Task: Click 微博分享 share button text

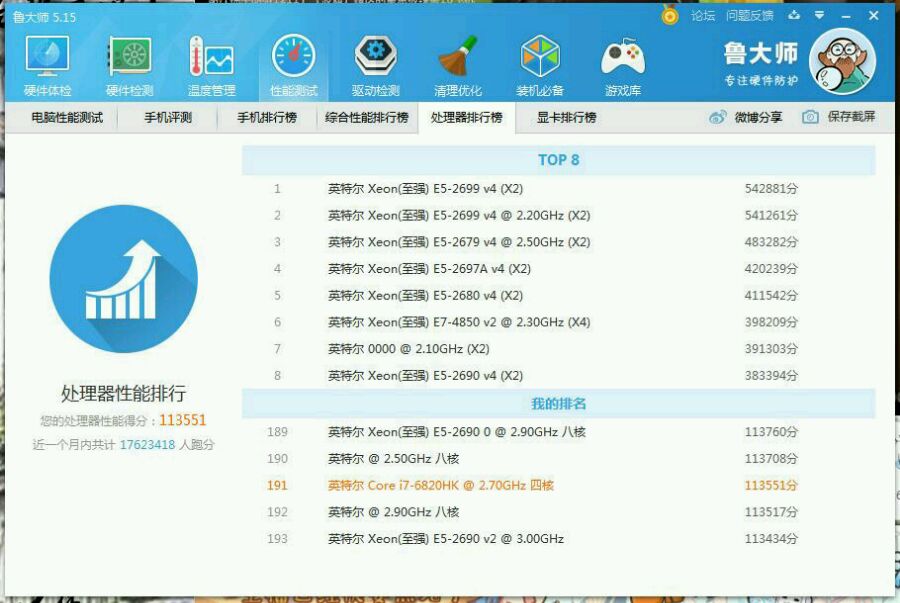Action: click(758, 118)
